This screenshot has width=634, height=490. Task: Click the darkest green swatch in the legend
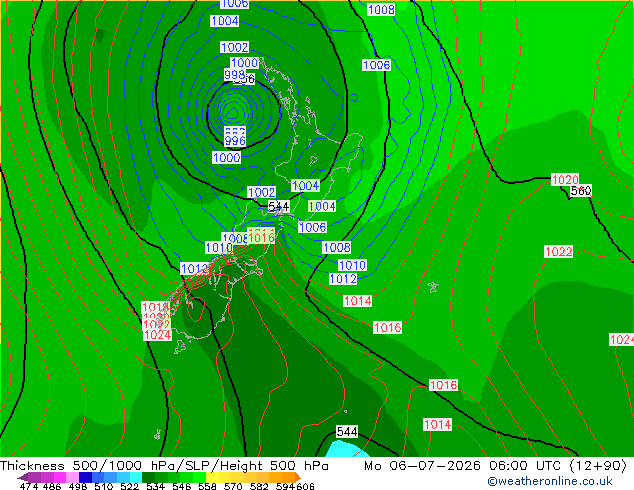(148, 477)
